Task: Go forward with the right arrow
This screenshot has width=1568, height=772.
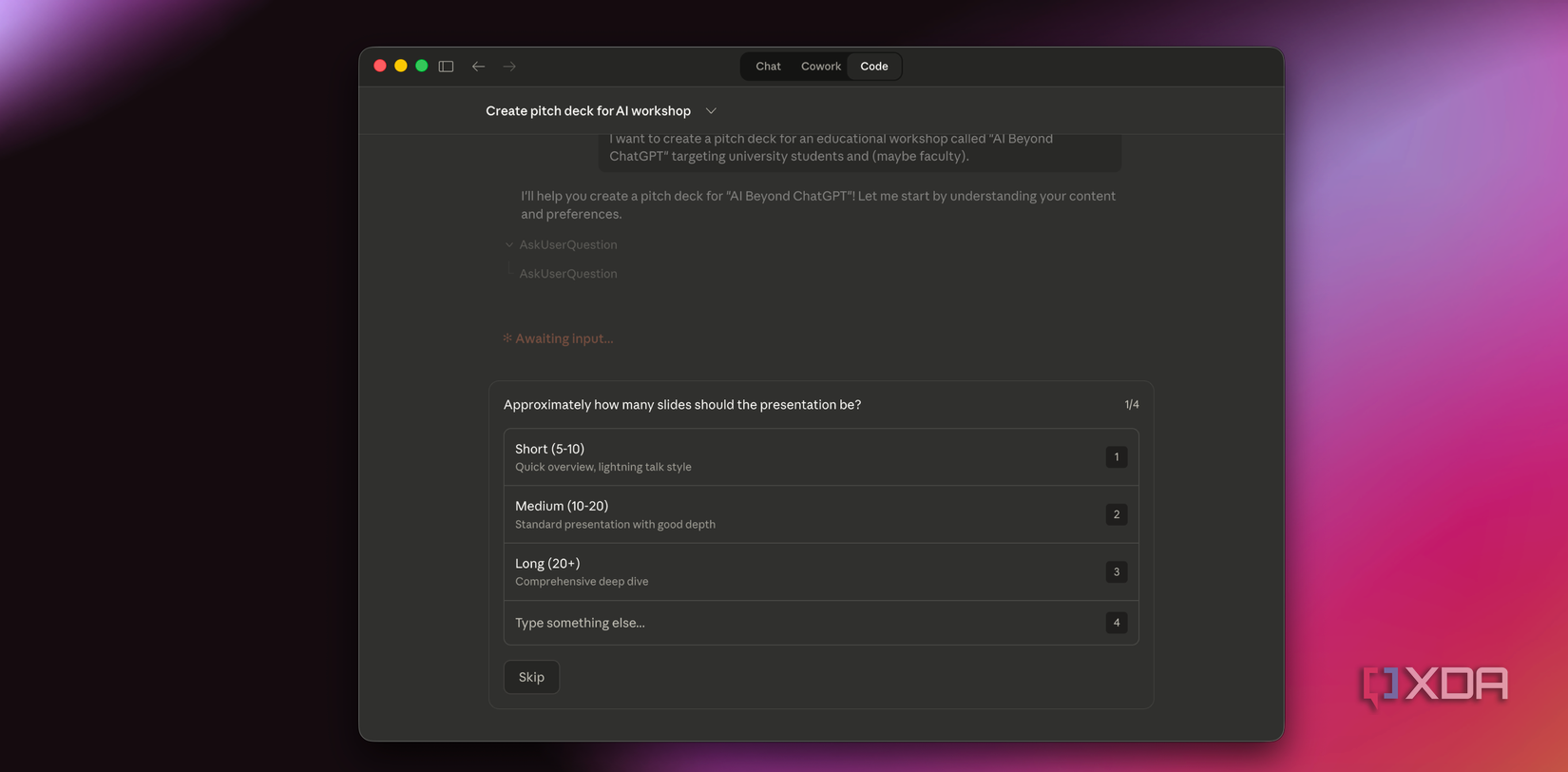Action: coord(509,67)
